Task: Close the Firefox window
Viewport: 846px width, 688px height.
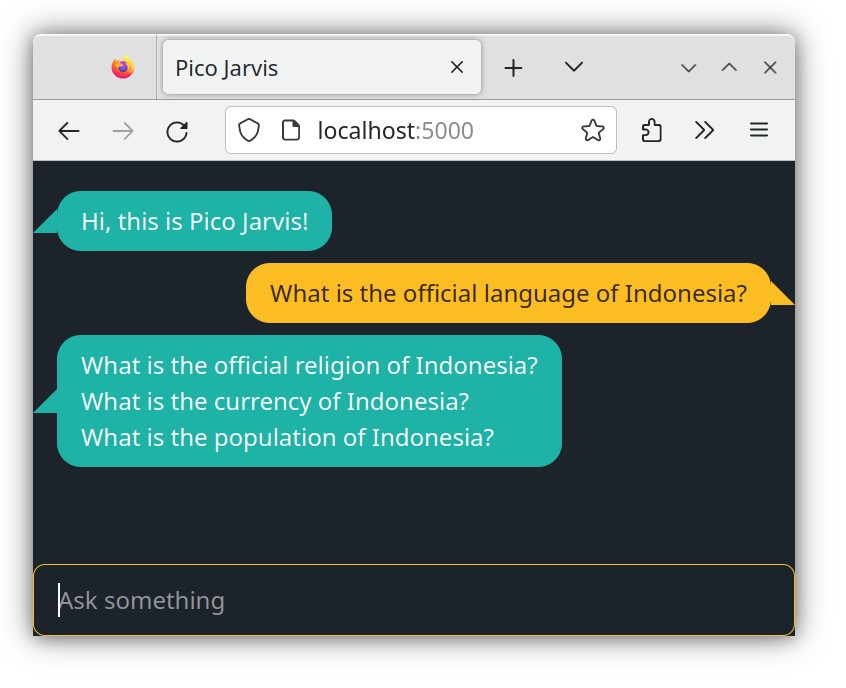Action: tap(770, 67)
